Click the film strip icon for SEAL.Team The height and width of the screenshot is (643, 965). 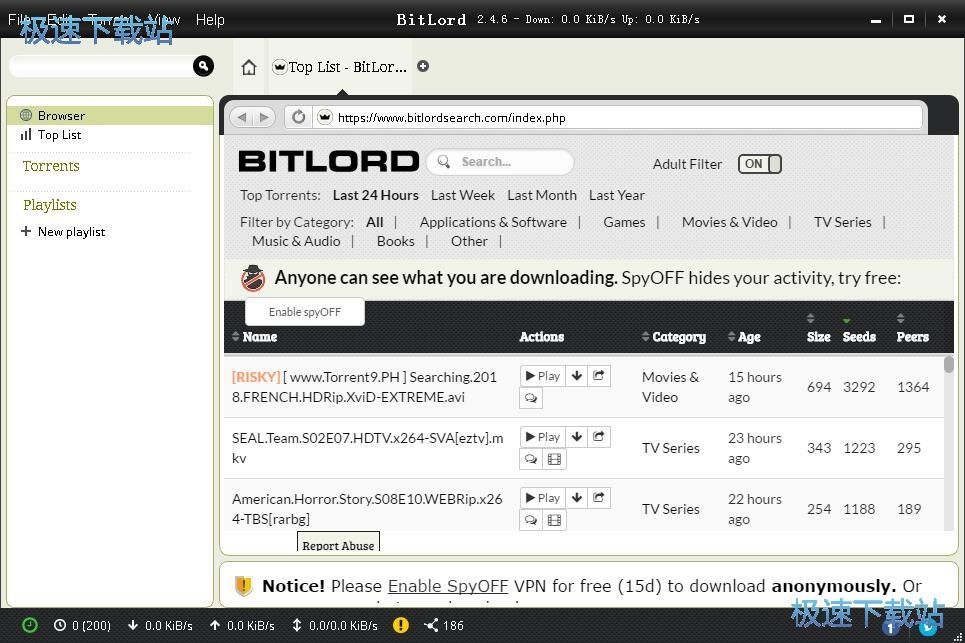coord(555,459)
